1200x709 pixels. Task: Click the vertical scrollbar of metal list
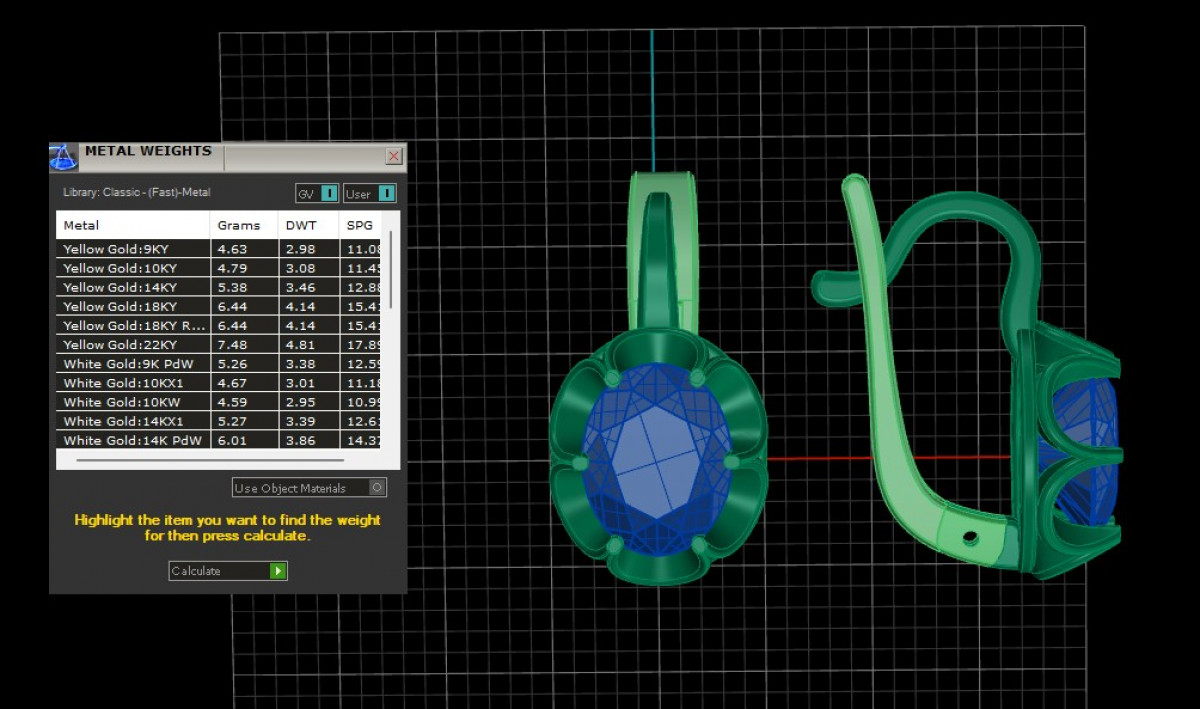point(390,270)
